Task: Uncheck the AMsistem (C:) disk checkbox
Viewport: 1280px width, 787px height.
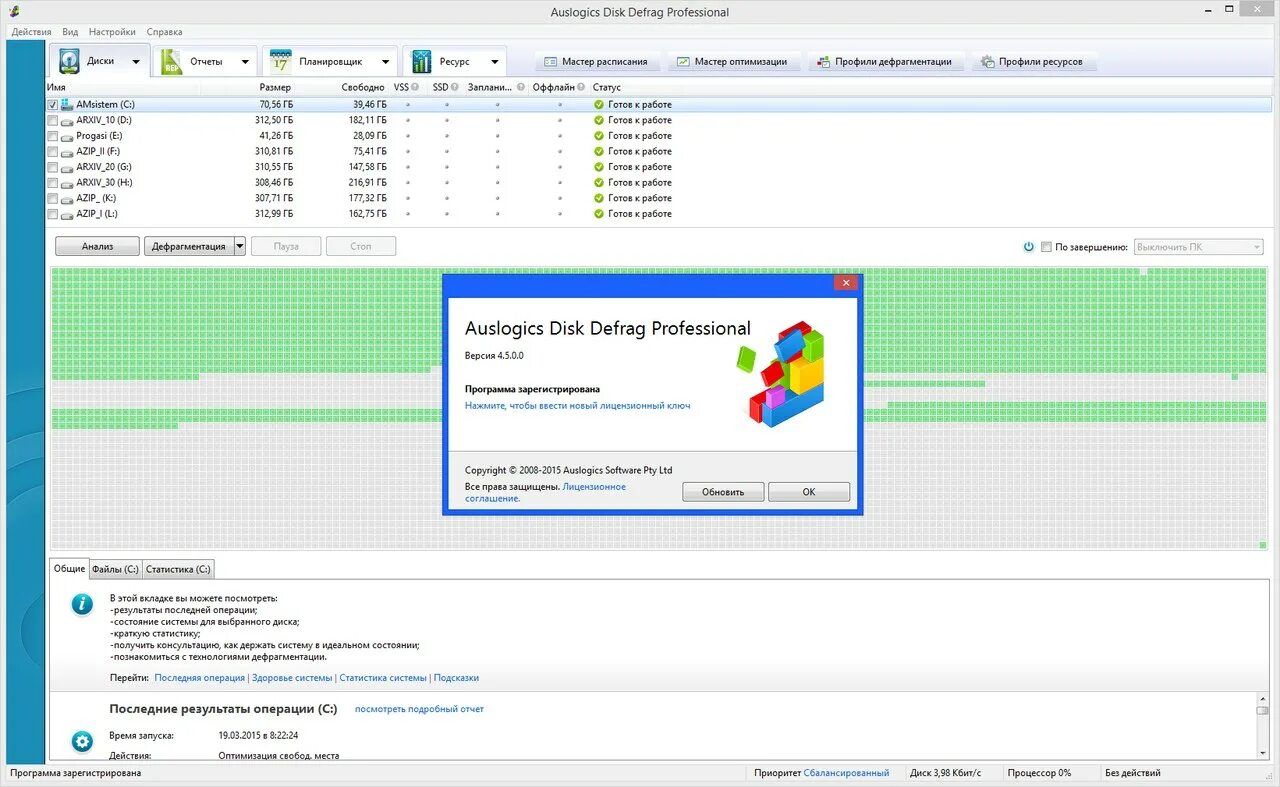Action: click(53, 104)
